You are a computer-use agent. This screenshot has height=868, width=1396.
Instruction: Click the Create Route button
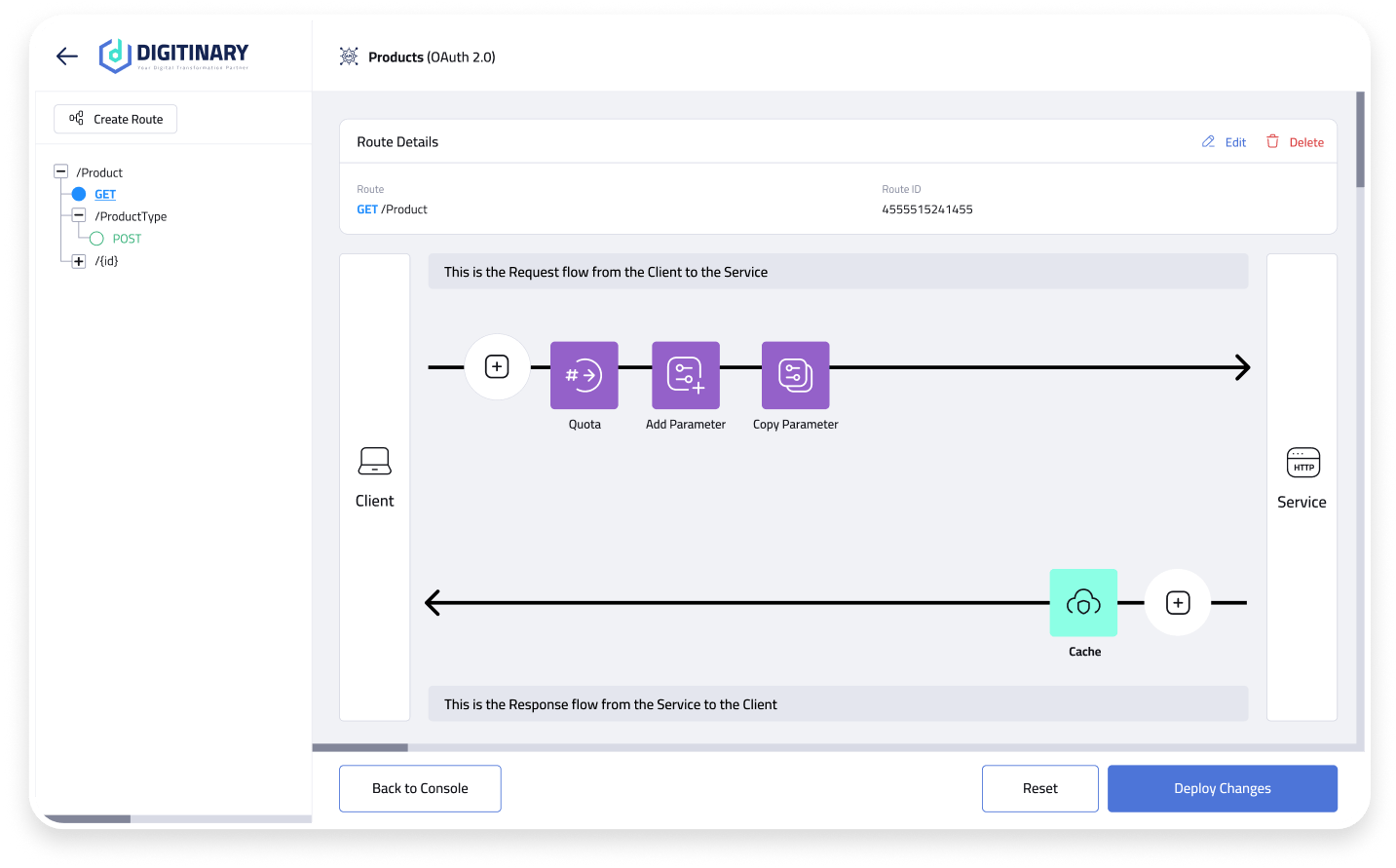(x=116, y=119)
